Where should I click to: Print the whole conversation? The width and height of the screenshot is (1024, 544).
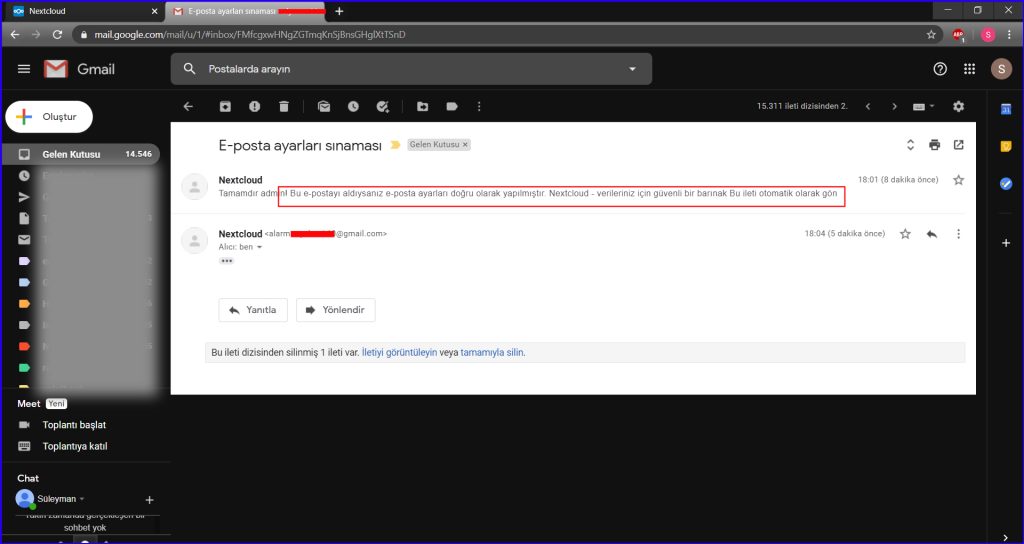[x=935, y=145]
